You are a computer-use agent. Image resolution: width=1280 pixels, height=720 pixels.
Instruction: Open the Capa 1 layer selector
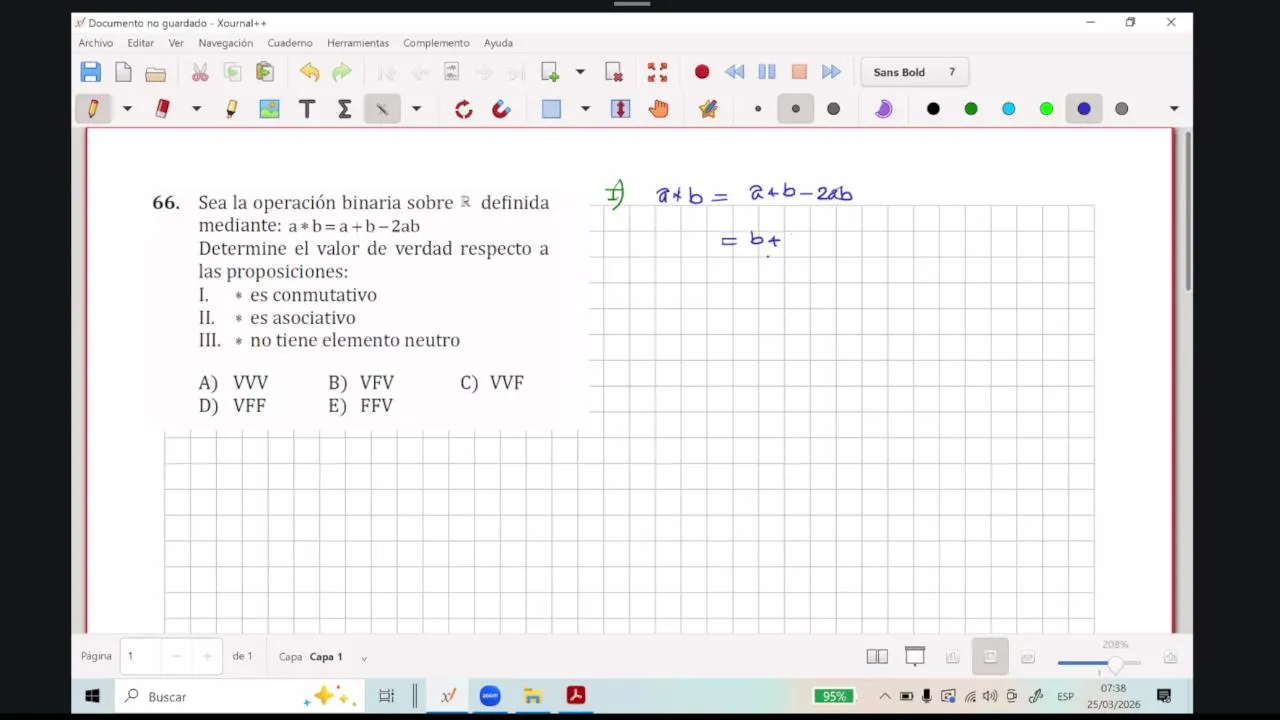tap(338, 657)
